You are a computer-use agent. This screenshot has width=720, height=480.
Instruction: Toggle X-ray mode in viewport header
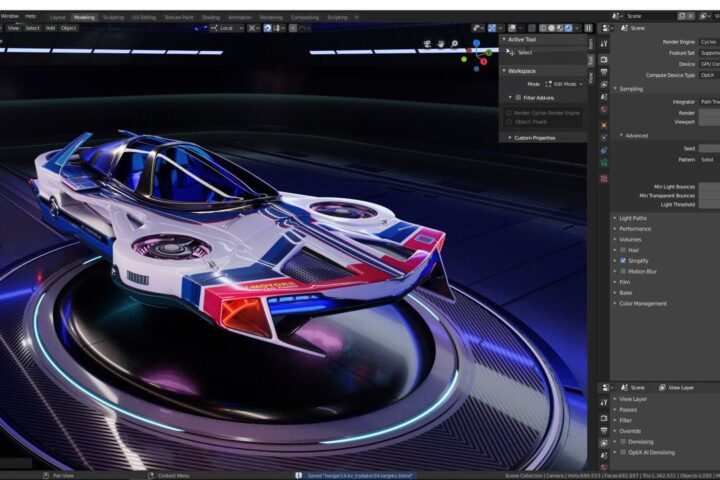tap(532, 28)
